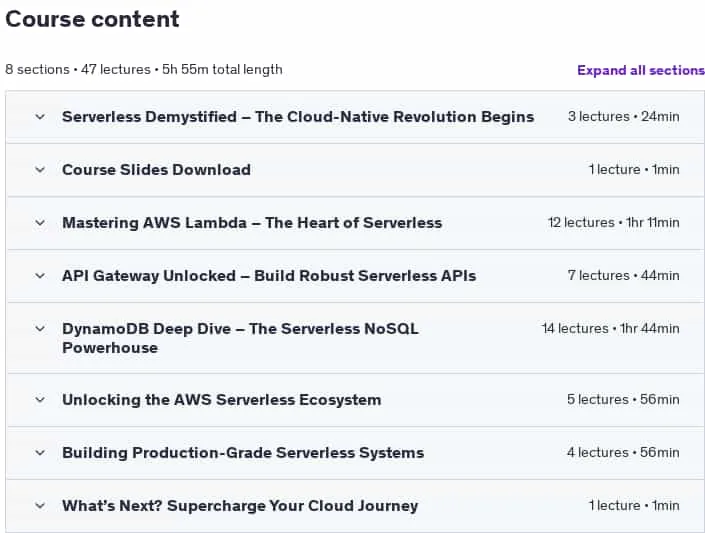
Task: Open Course Slides Download section title
Action: coord(156,170)
